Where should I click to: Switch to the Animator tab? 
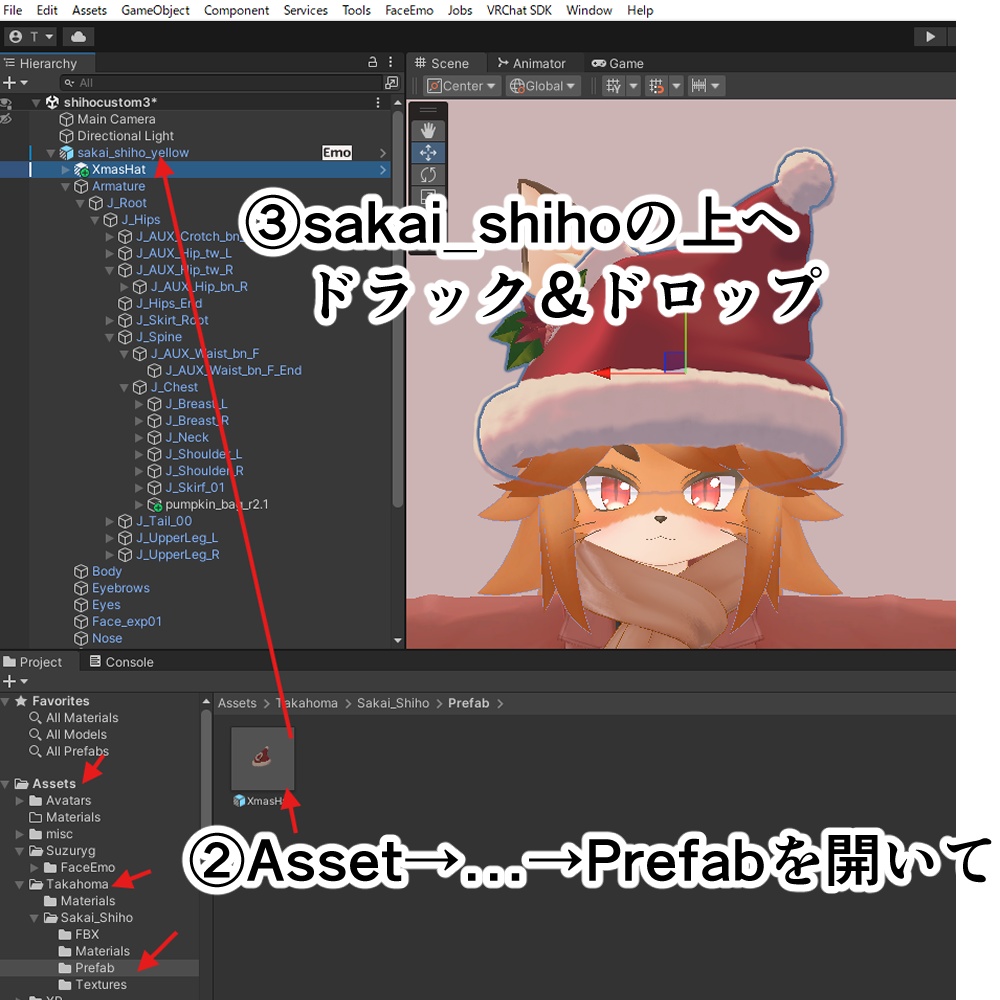[x=531, y=63]
